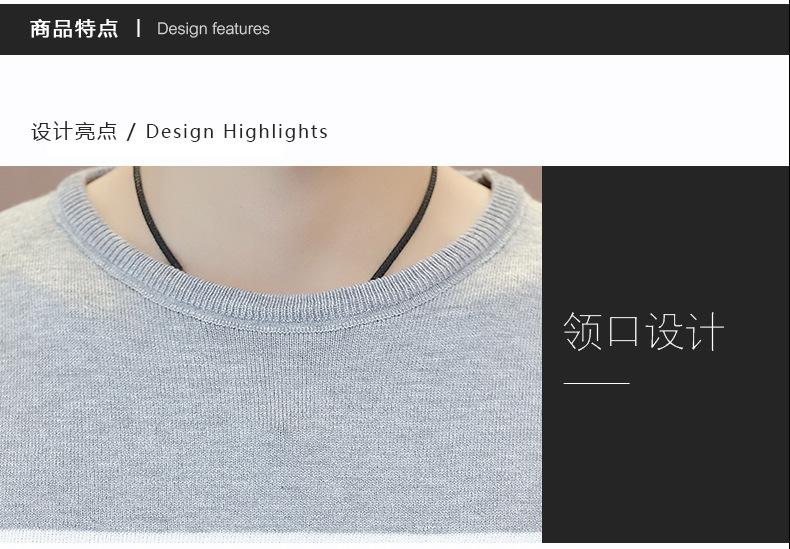The width and height of the screenshot is (790, 549).
Task: Open the grey sweater collar product photo
Action: [271, 354]
